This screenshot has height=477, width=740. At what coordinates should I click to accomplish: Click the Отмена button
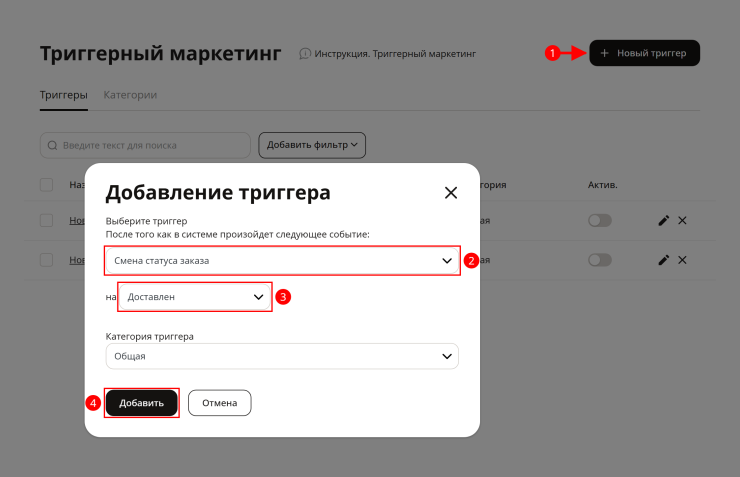pos(219,403)
